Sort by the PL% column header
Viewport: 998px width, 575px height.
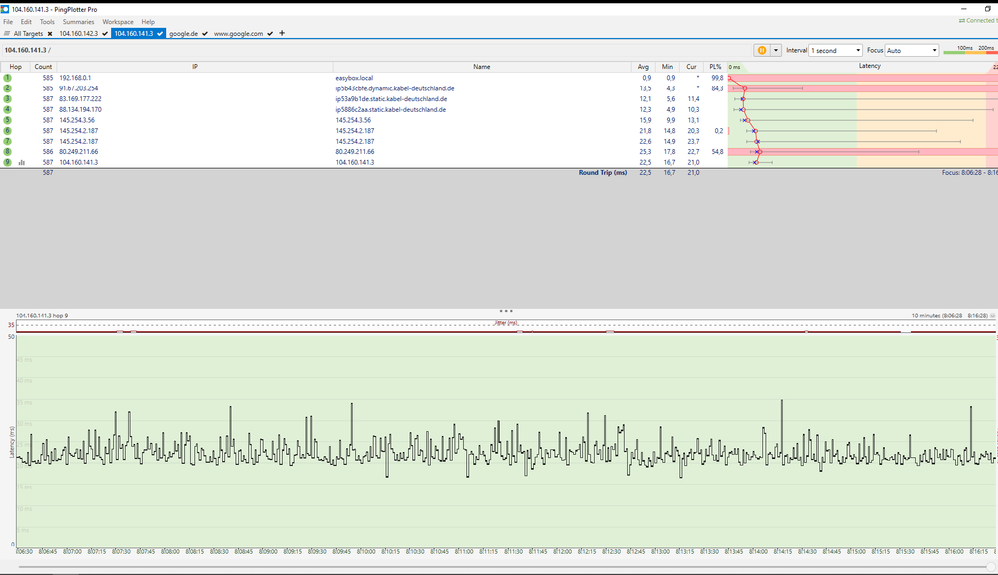coord(715,66)
